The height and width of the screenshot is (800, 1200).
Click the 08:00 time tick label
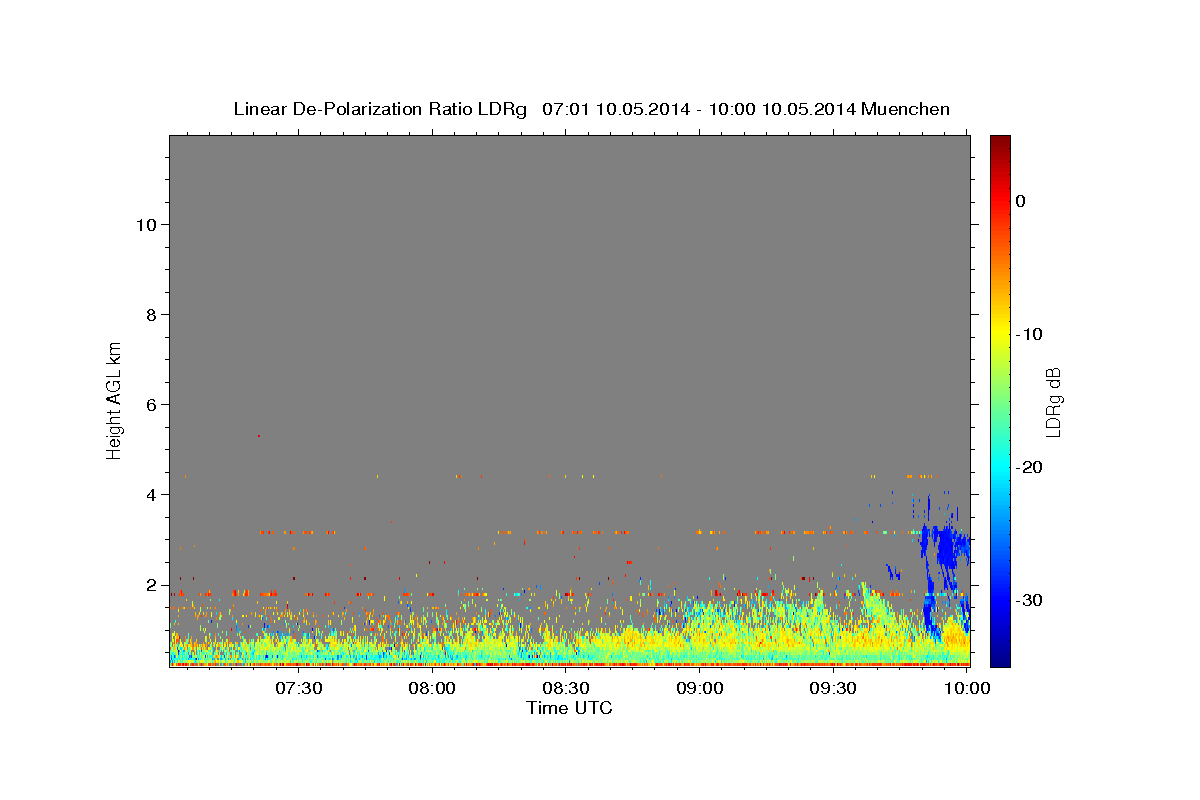432,688
